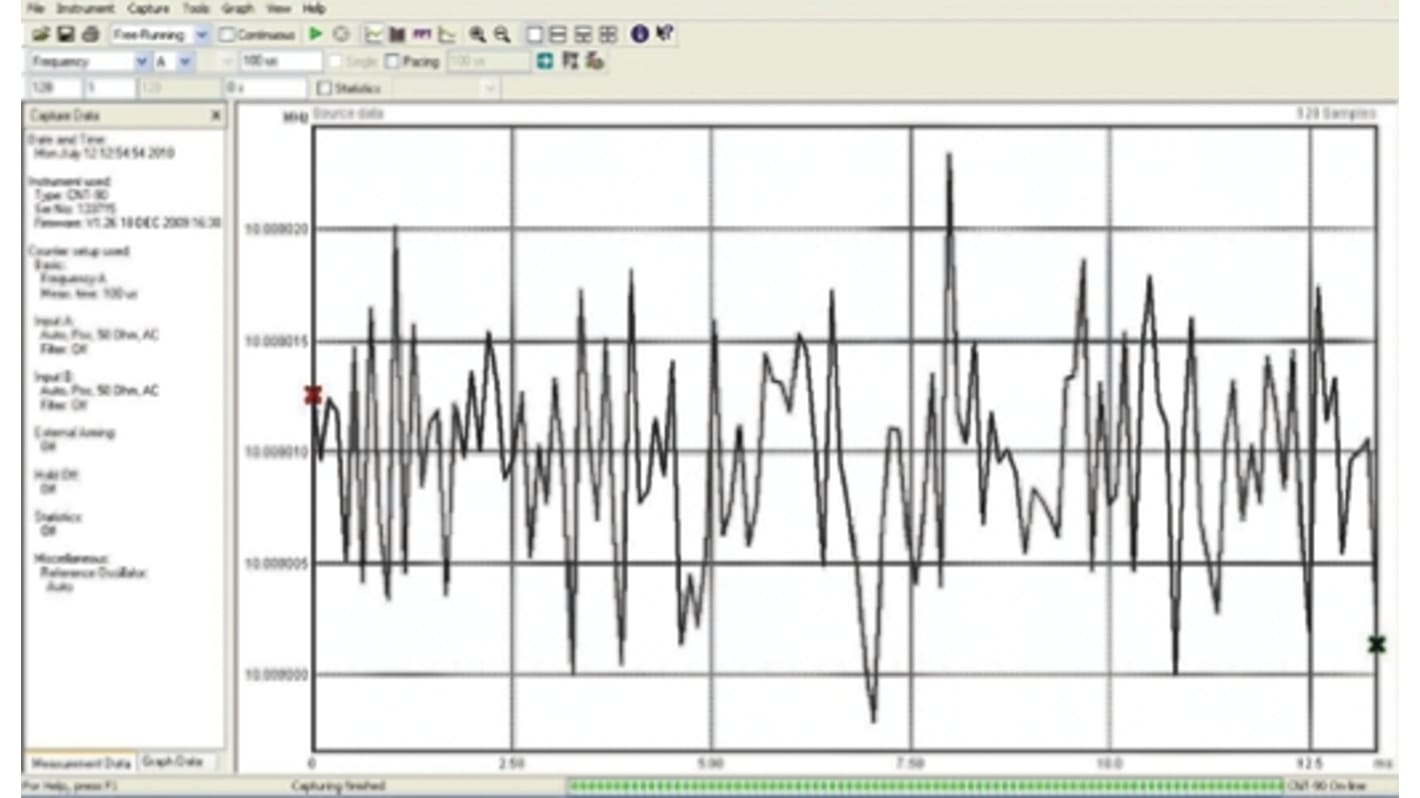1420x798 pixels.
Task: Toggle the Continuous checkbox
Action: [227, 35]
